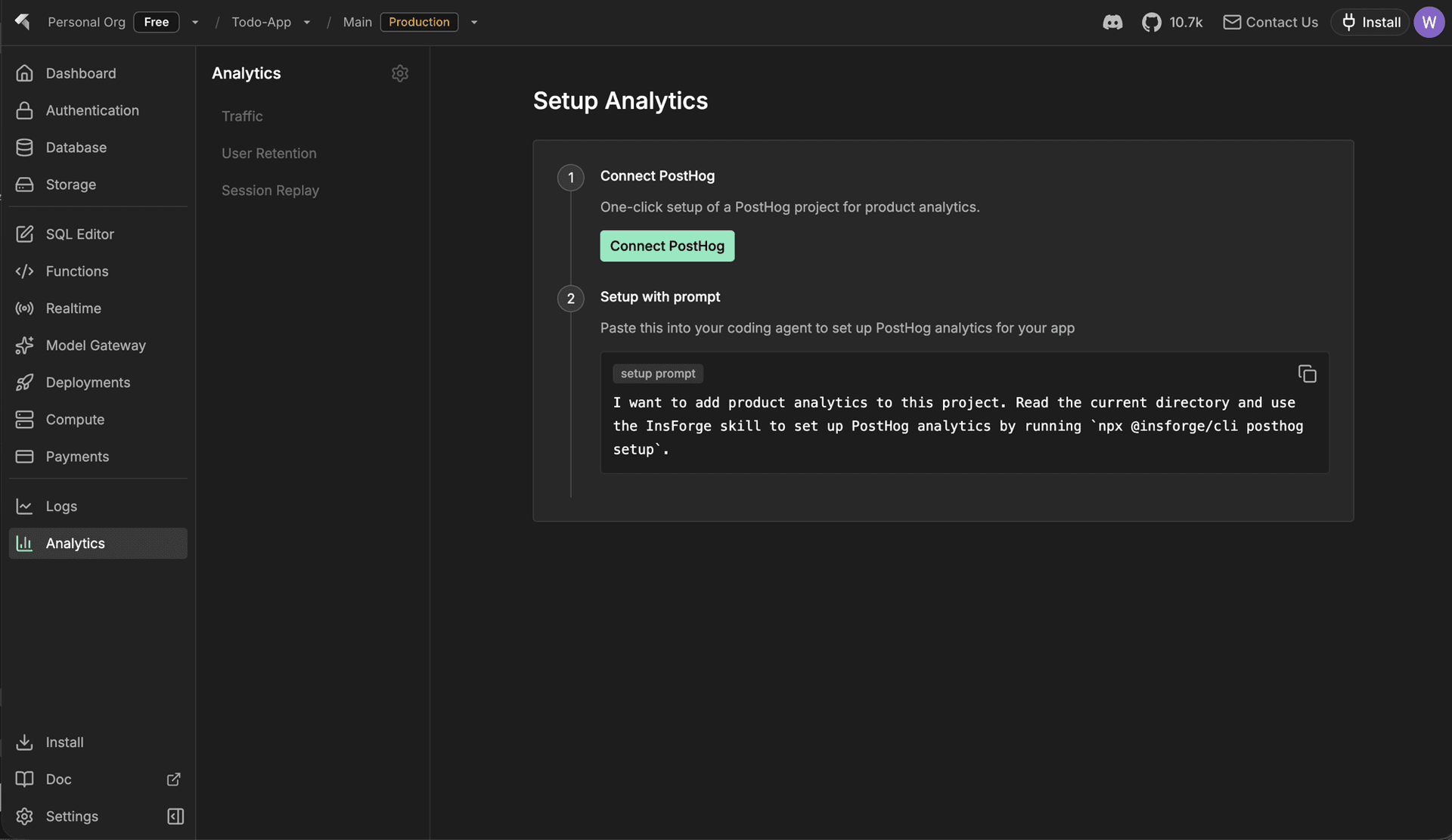Click the Storage drive icon
The height and width of the screenshot is (840, 1452).
(24, 184)
